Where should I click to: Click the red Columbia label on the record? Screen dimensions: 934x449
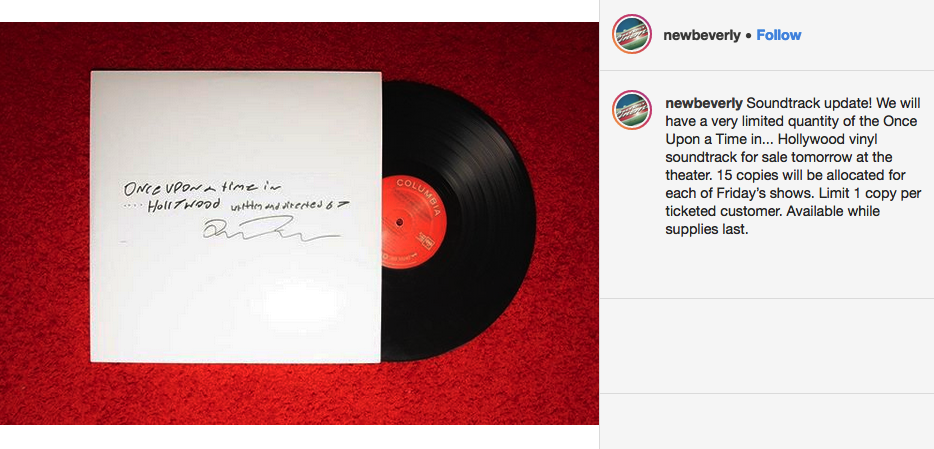tap(413, 222)
